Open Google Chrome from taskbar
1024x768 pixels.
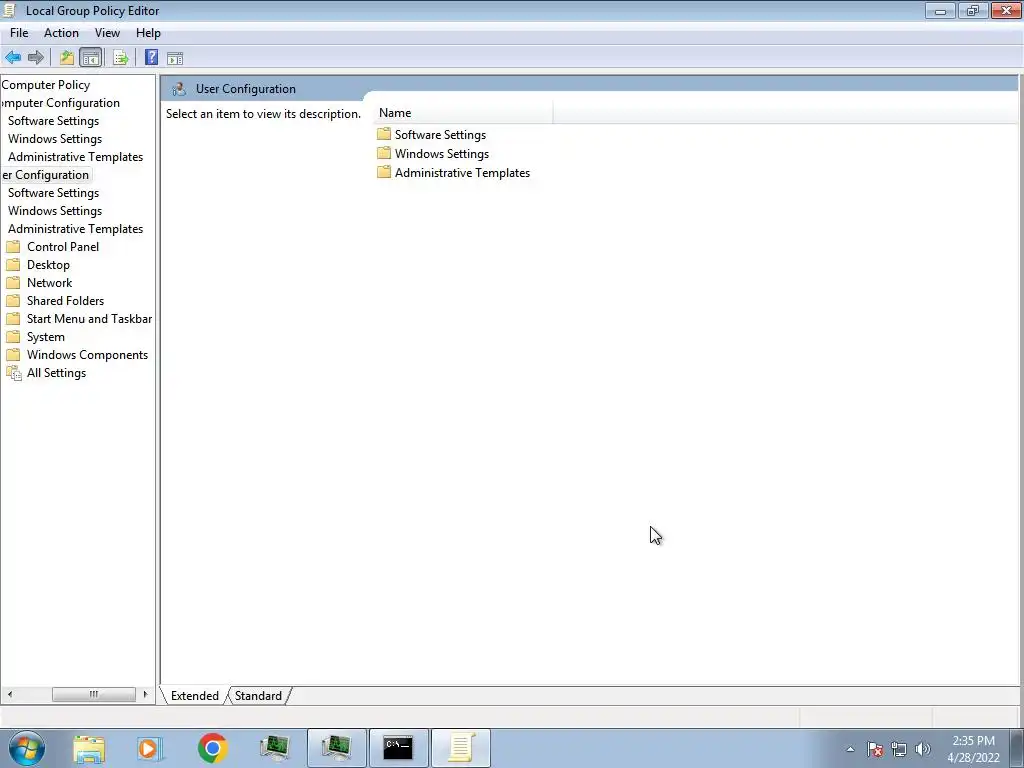pyautogui.click(x=212, y=748)
